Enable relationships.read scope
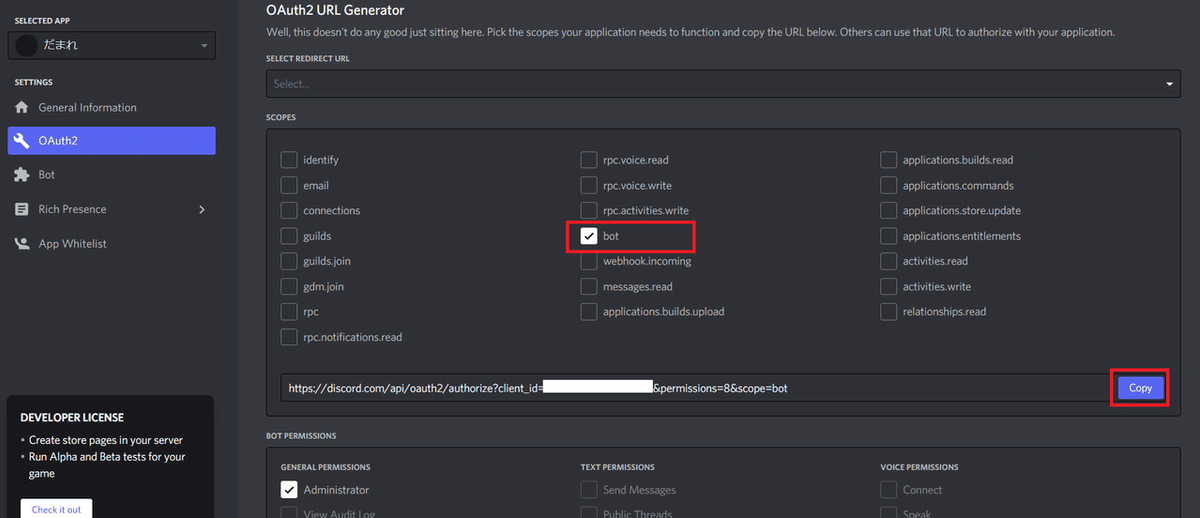Viewport: 1200px width, 518px height. (889, 312)
